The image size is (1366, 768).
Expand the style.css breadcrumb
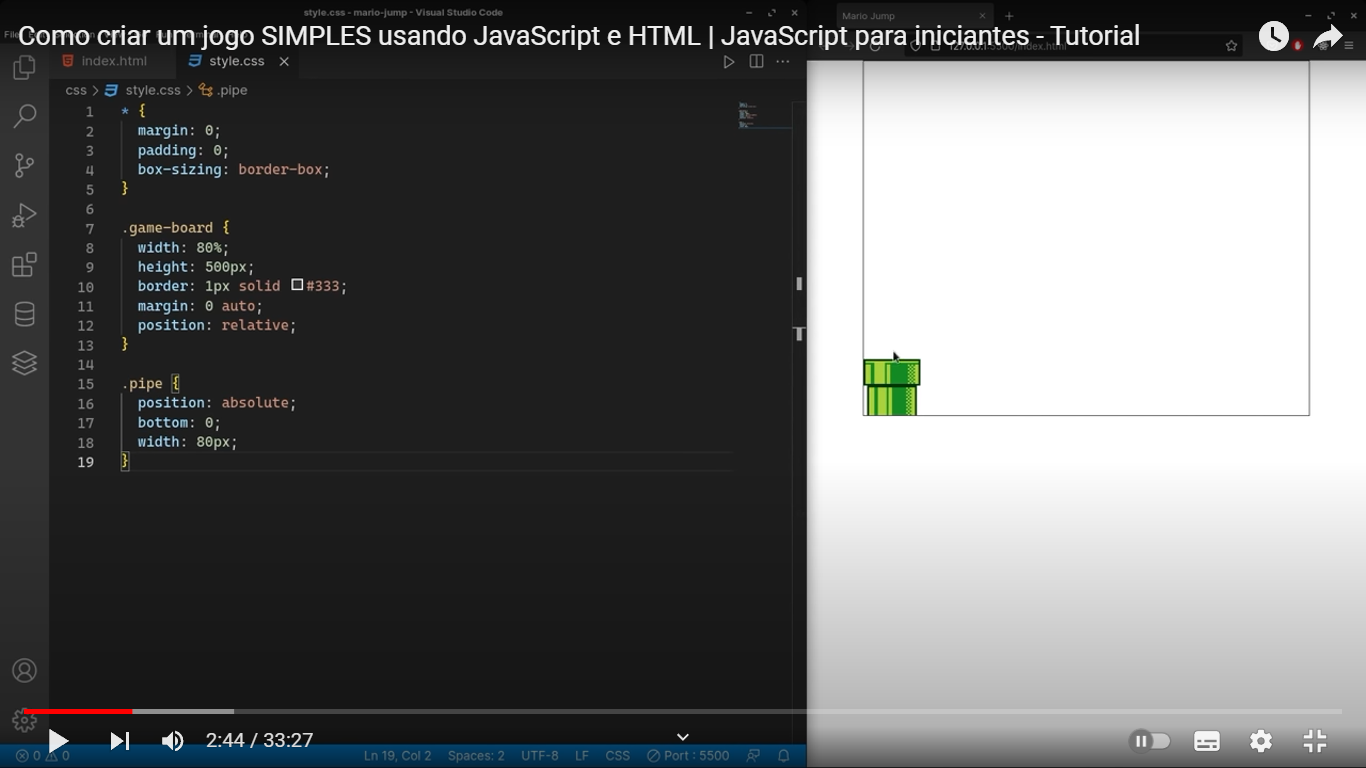point(143,90)
